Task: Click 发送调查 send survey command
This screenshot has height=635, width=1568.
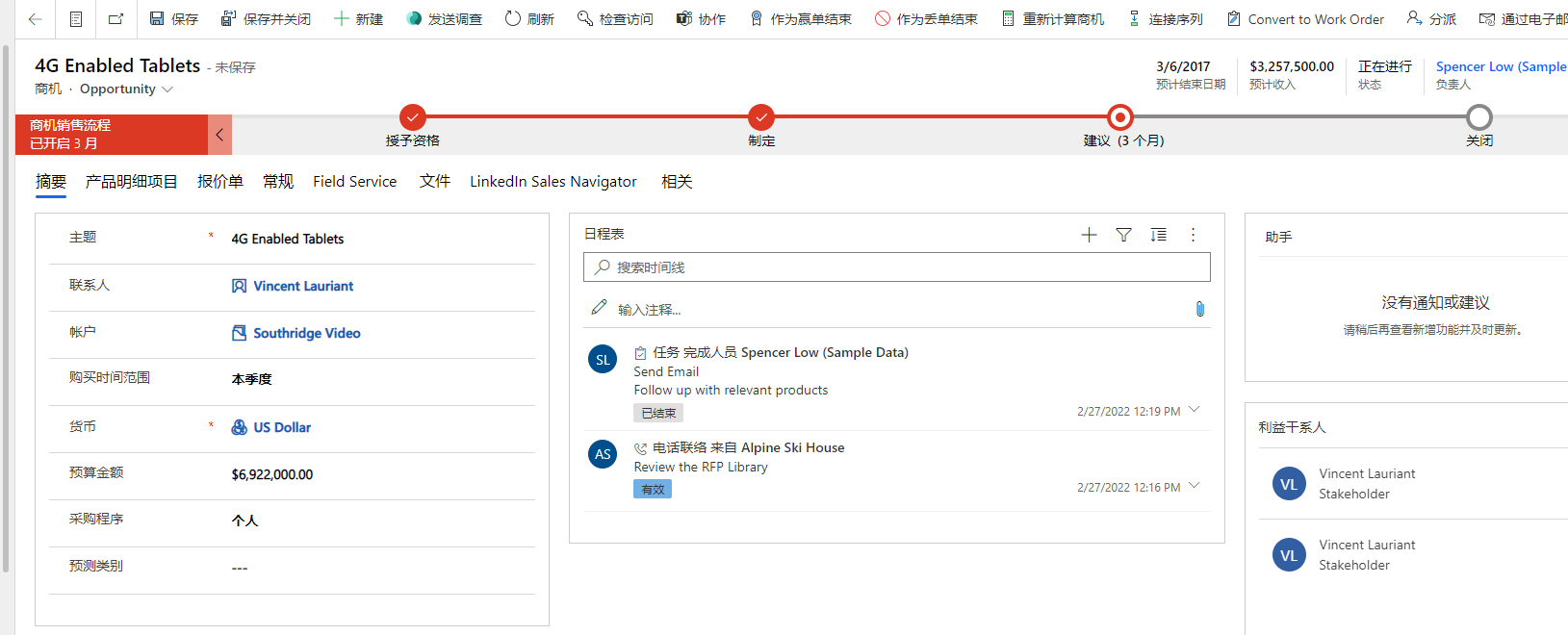Action: [444, 18]
